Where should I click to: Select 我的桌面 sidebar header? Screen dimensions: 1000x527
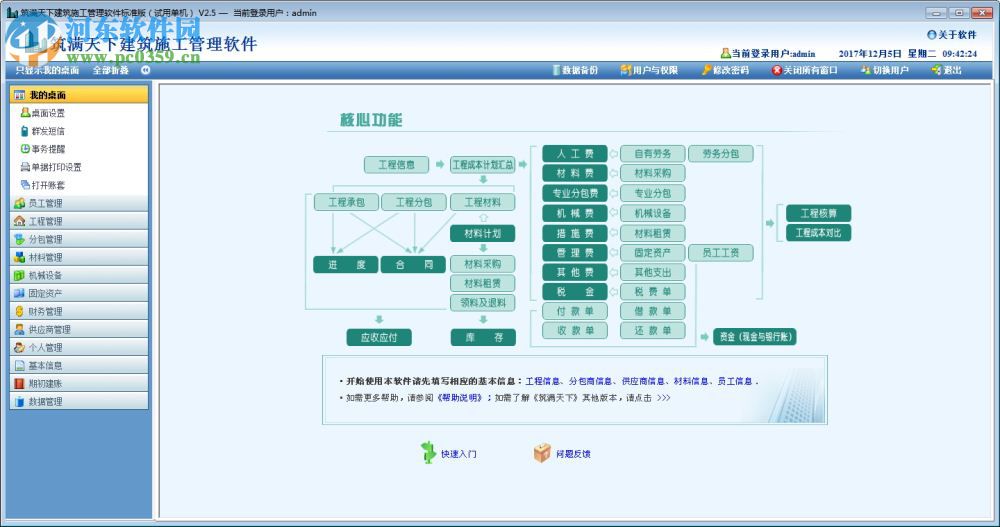[x=79, y=94]
